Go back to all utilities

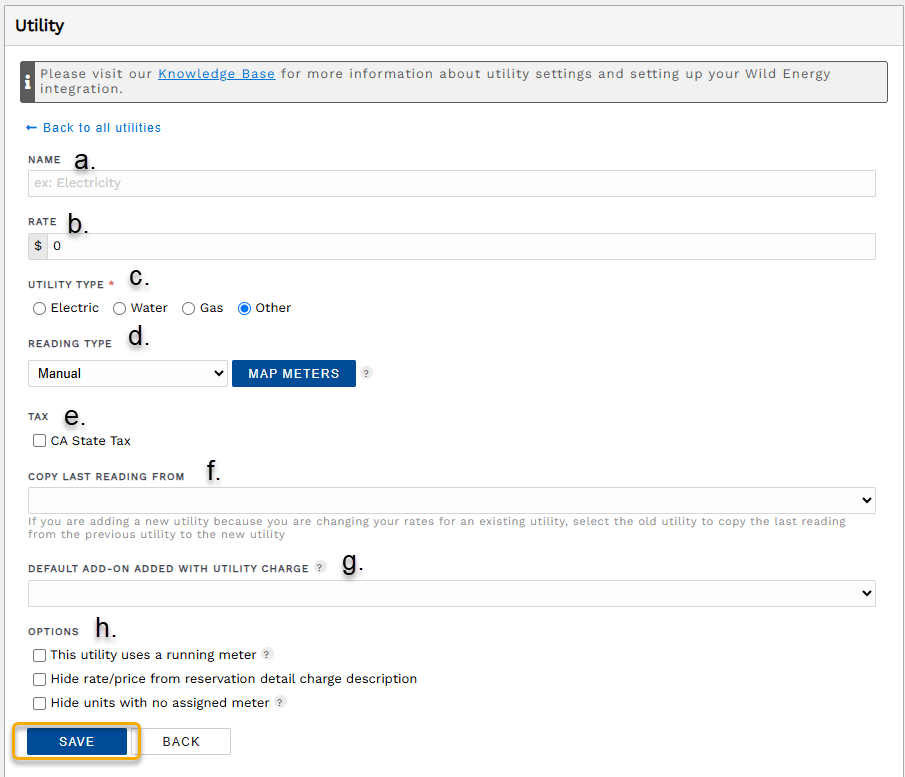tap(93, 127)
